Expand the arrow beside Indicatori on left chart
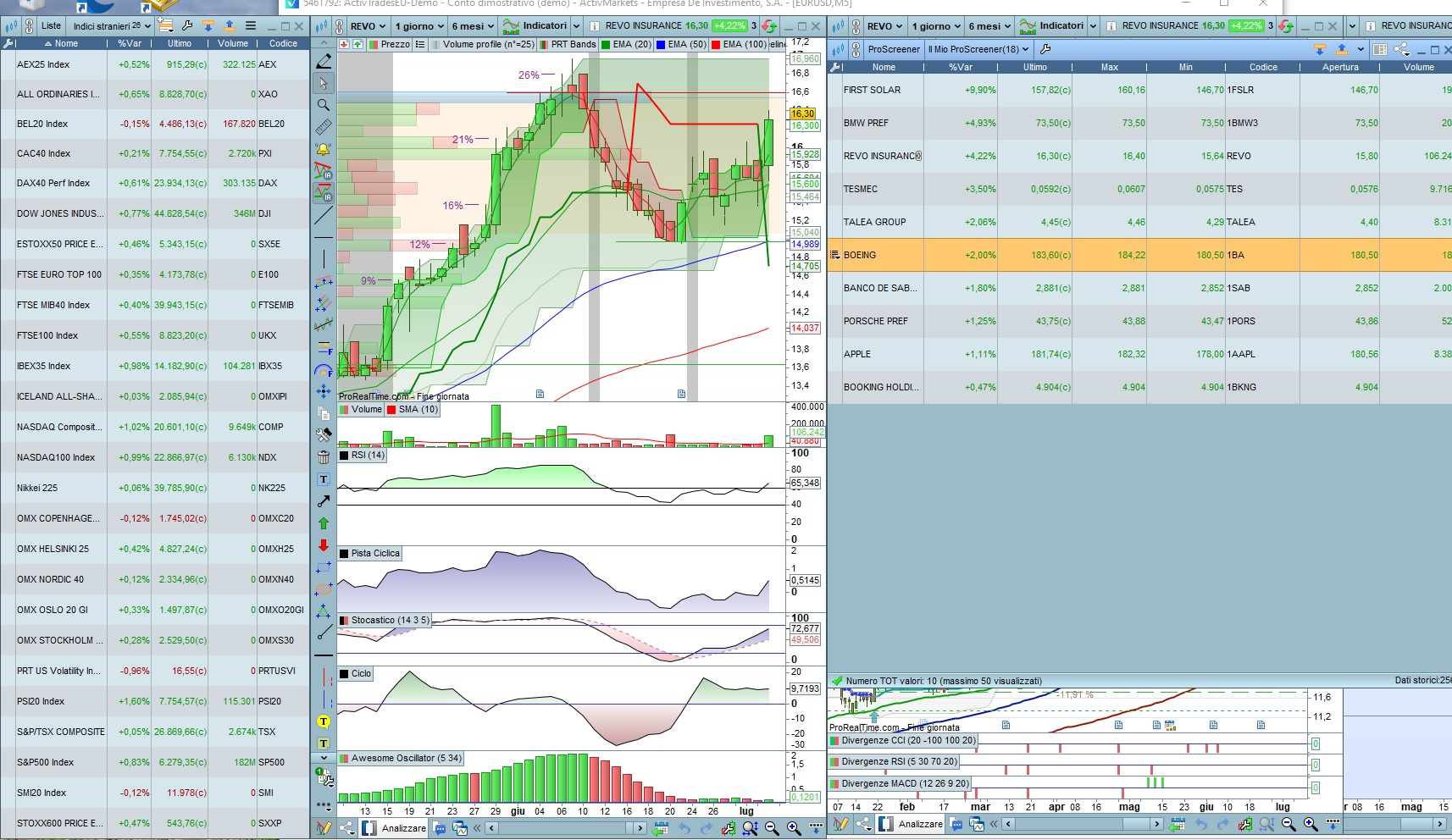Screen dimensions: 1452x840 (576, 26)
